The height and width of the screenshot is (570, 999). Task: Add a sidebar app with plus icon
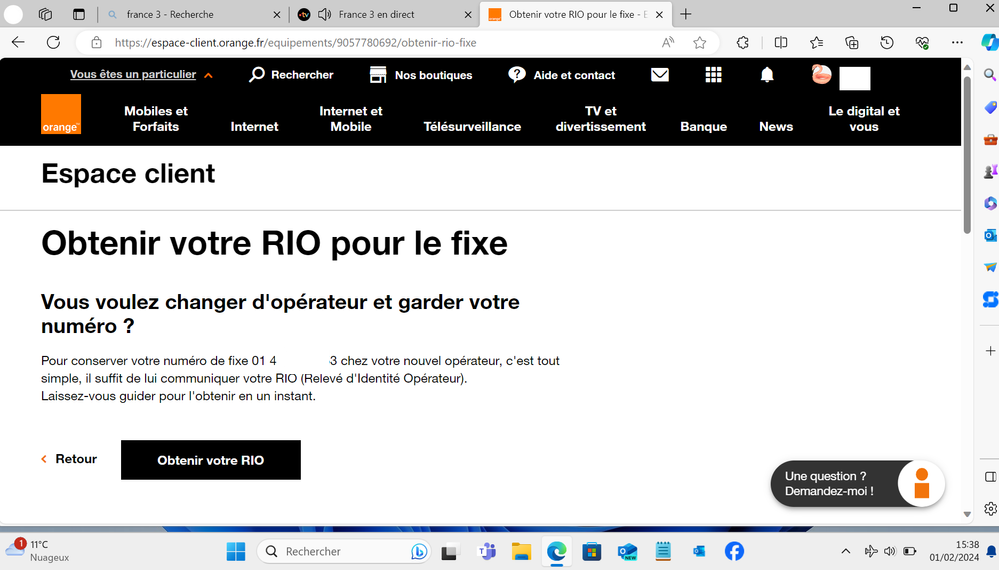click(990, 351)
